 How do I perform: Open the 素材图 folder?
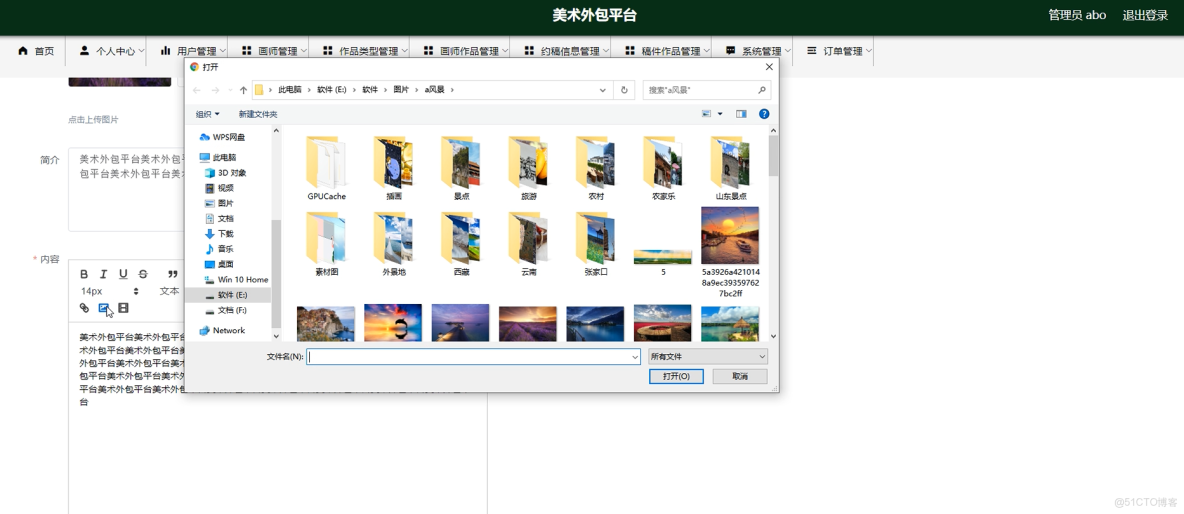pos(326,244)
